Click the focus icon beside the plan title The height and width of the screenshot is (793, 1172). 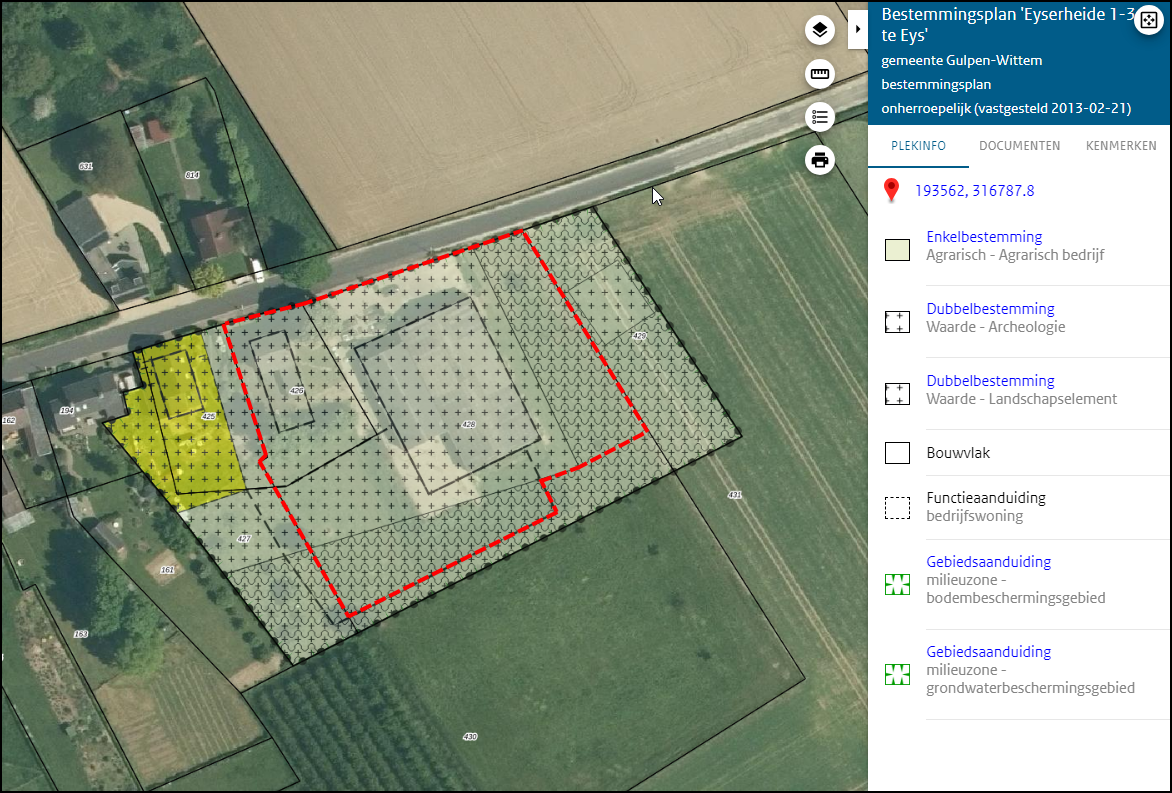(x=1148, y=21)
